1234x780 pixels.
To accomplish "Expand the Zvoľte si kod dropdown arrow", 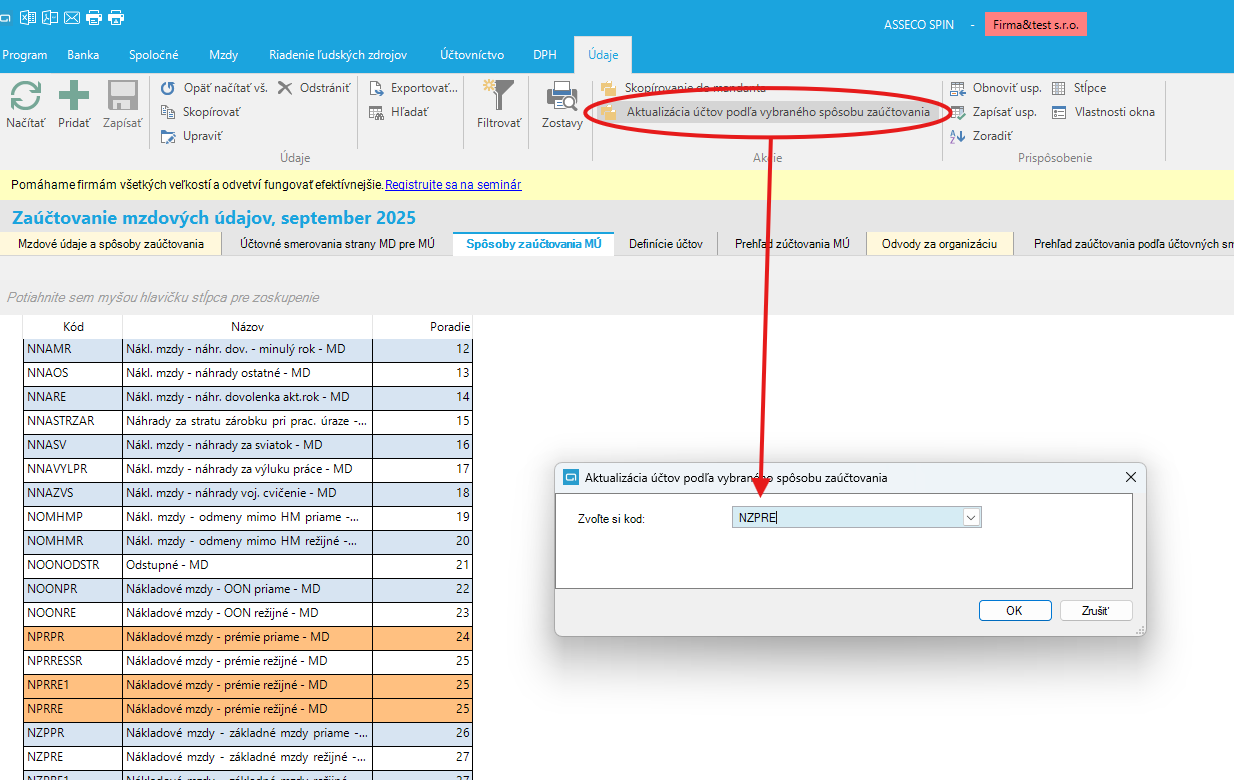I will click(x=970, y=517).
